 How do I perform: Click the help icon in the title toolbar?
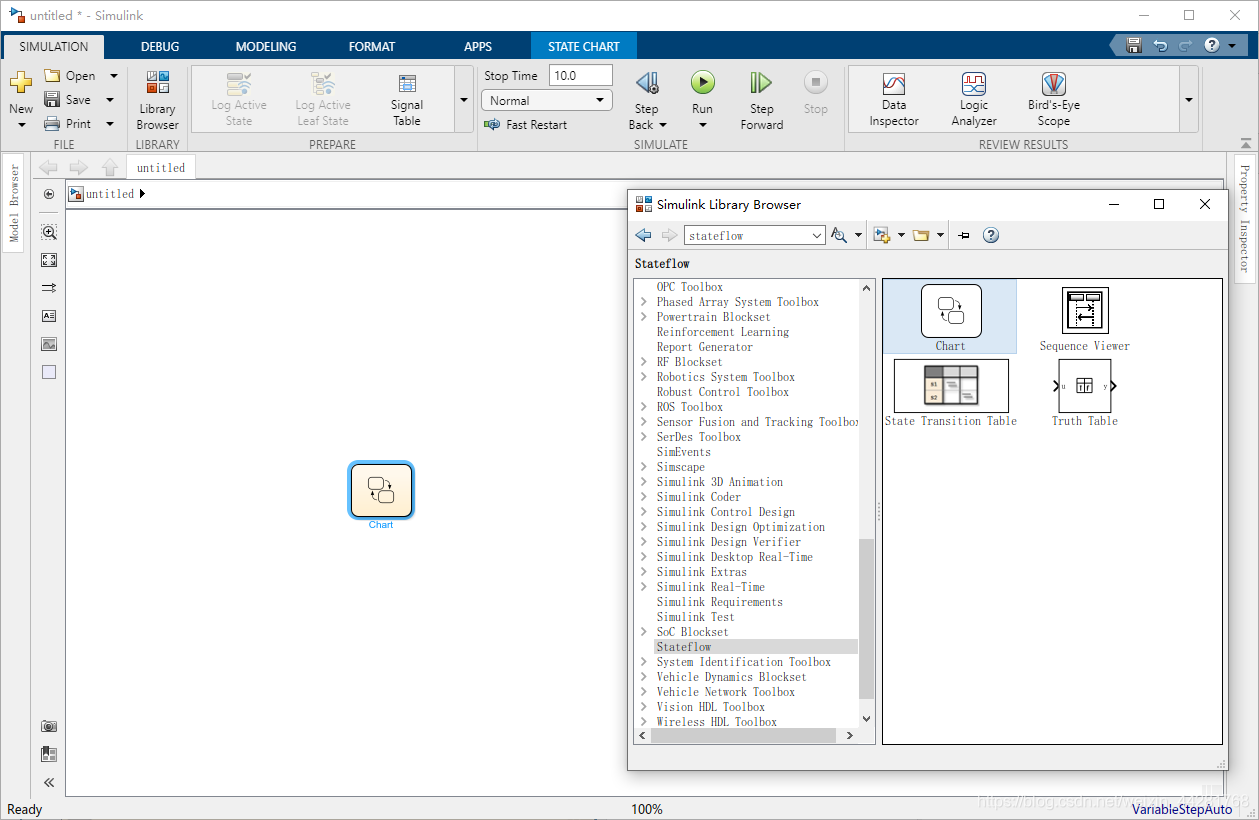[x=1211, y=45]
